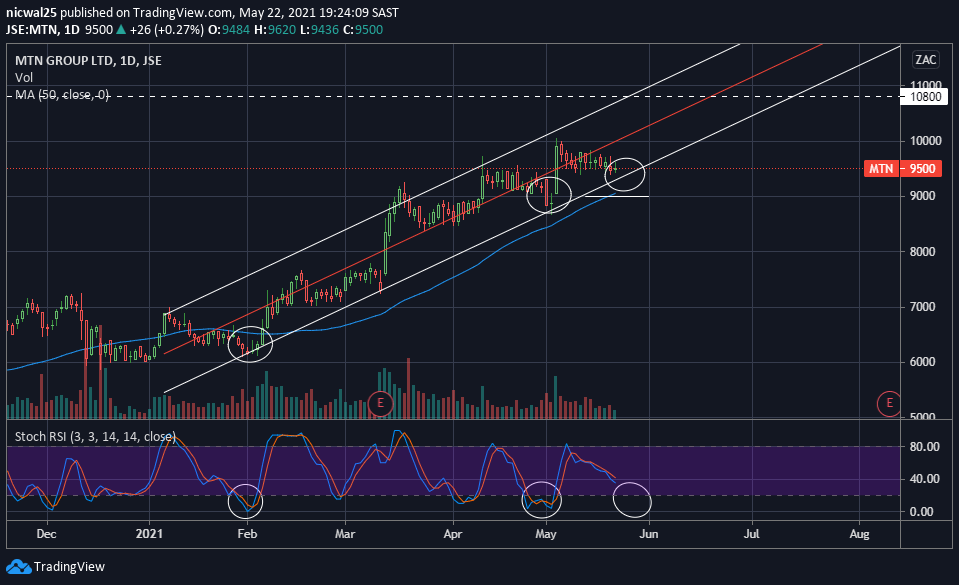The image size is (959, 585).
Task: Click the Apr label on time axis
Action: pos(453,534)
